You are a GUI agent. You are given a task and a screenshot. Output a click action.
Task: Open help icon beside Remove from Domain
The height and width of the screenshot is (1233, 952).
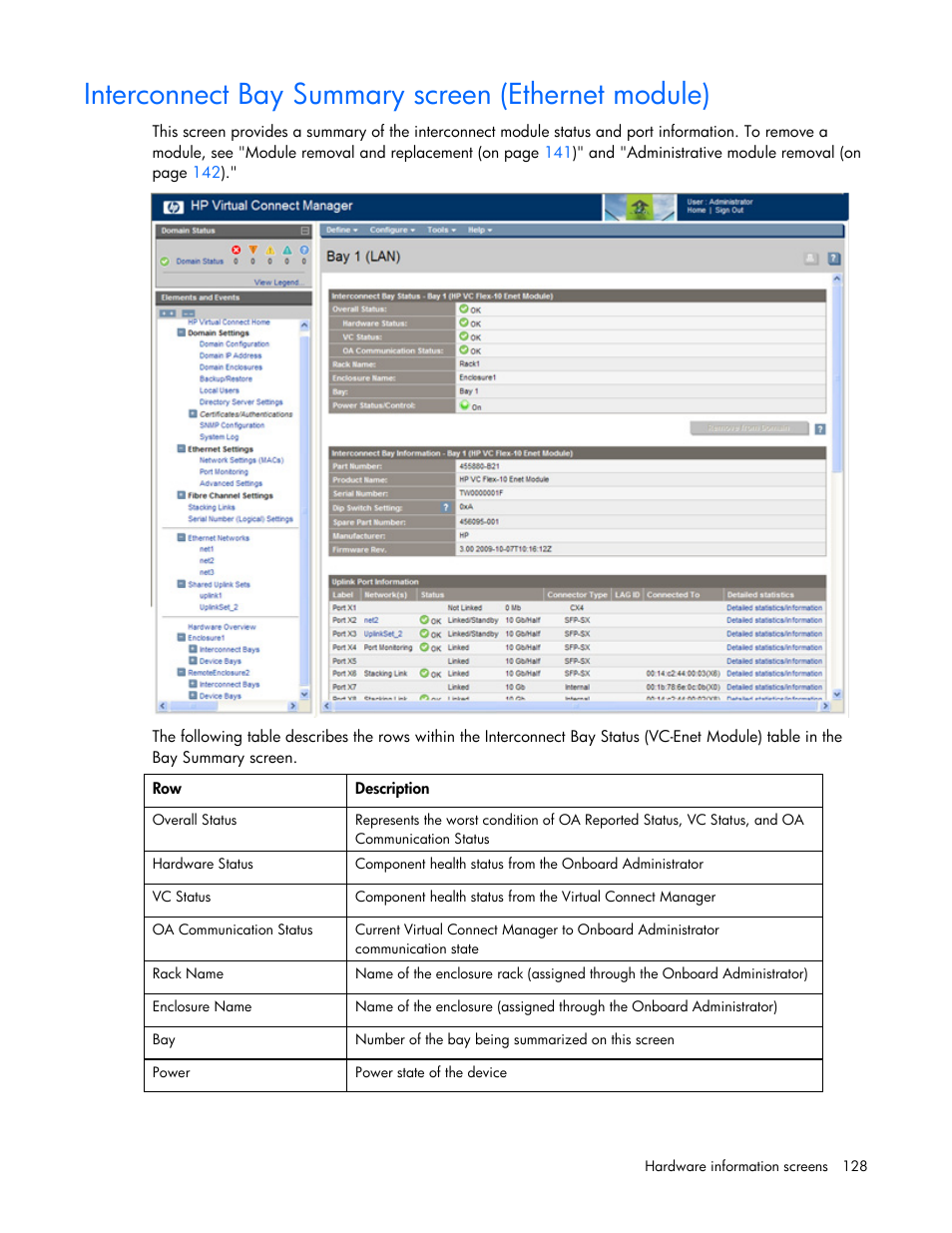[820, 428]
